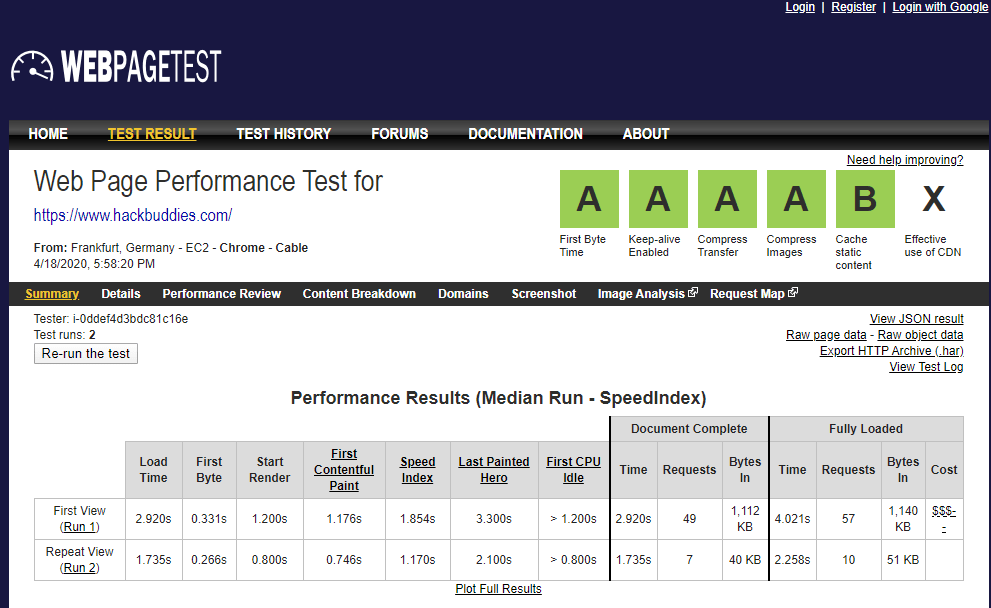This screenshot has height=608, width=991.
Task: Click the Register link
Action: tap(853, 7)
